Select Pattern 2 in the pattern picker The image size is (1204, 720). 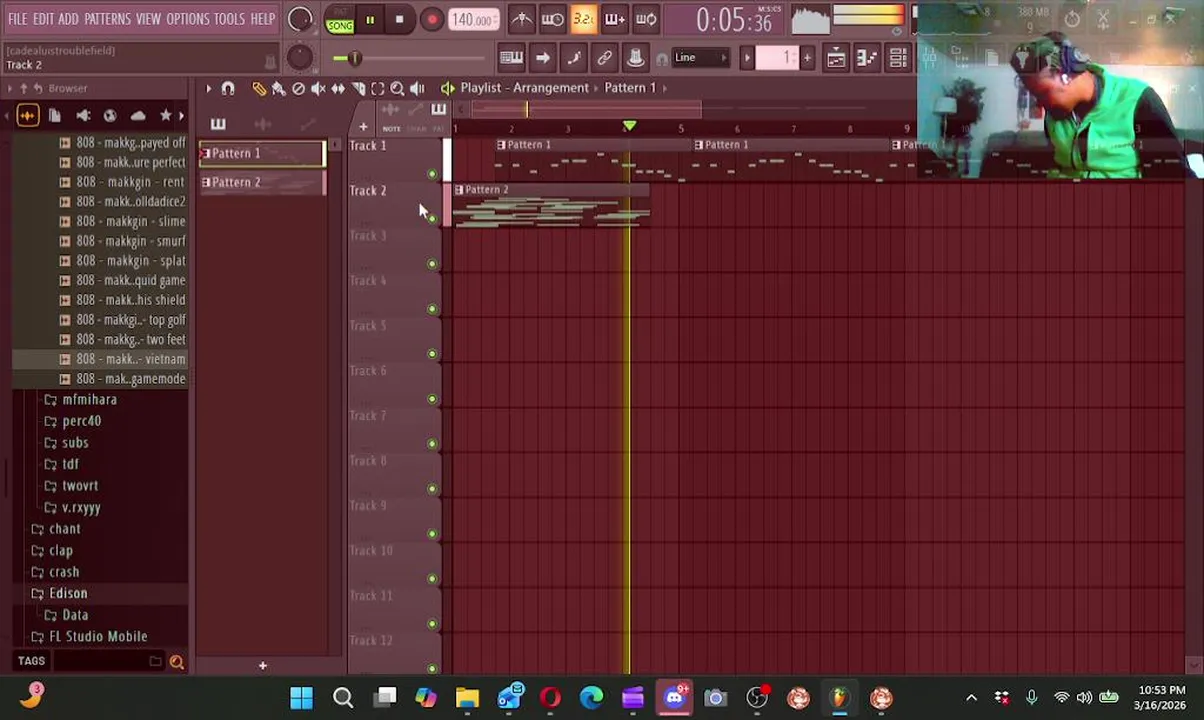click(262, 182)
